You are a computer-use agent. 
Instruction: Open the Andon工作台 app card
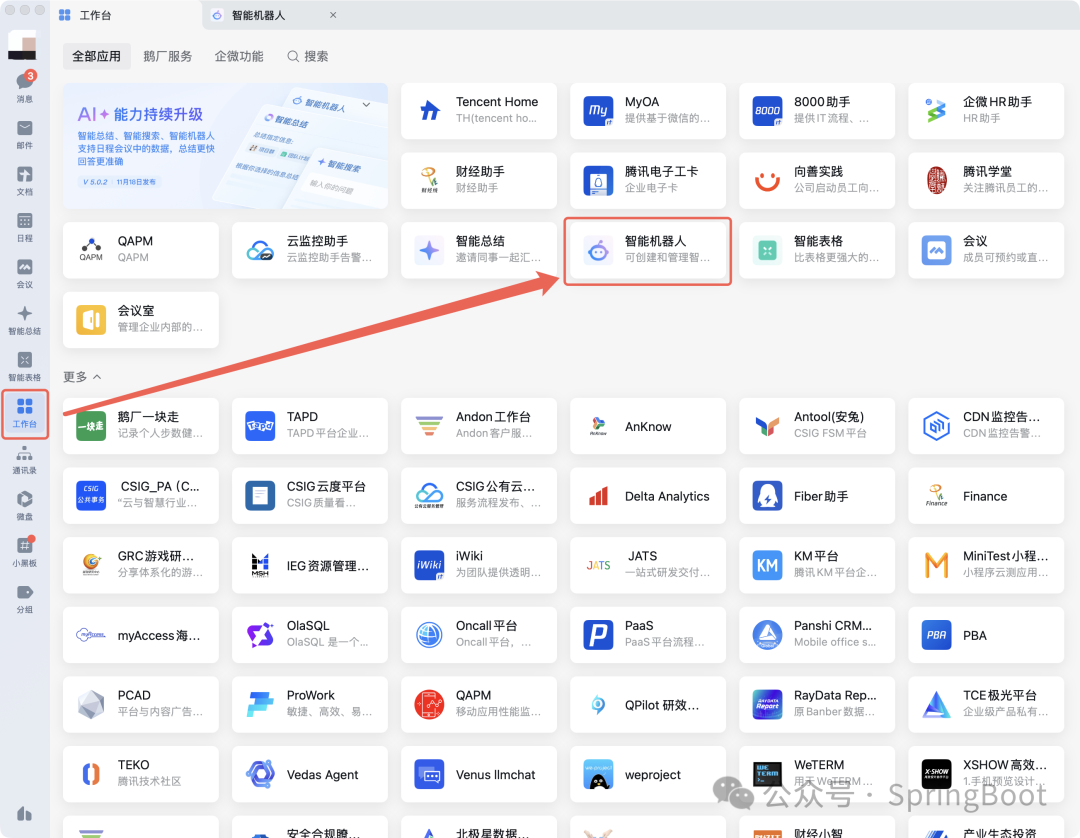[x=479, y=425]
